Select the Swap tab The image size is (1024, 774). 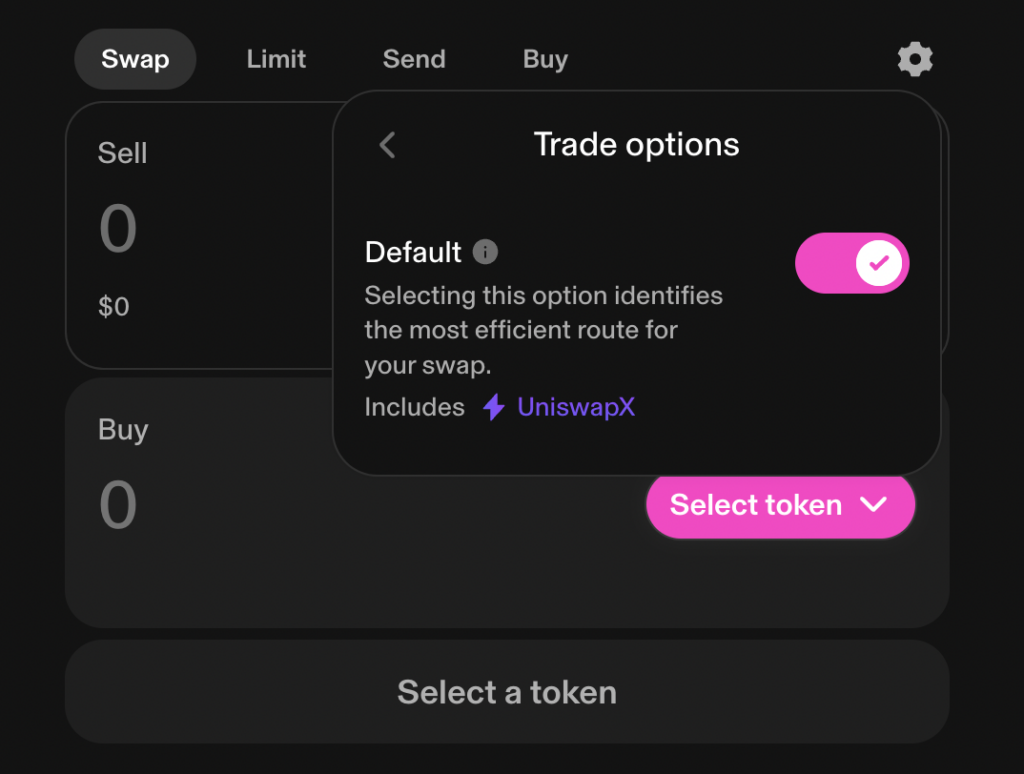pyautogui.click(x=134, y=59)
